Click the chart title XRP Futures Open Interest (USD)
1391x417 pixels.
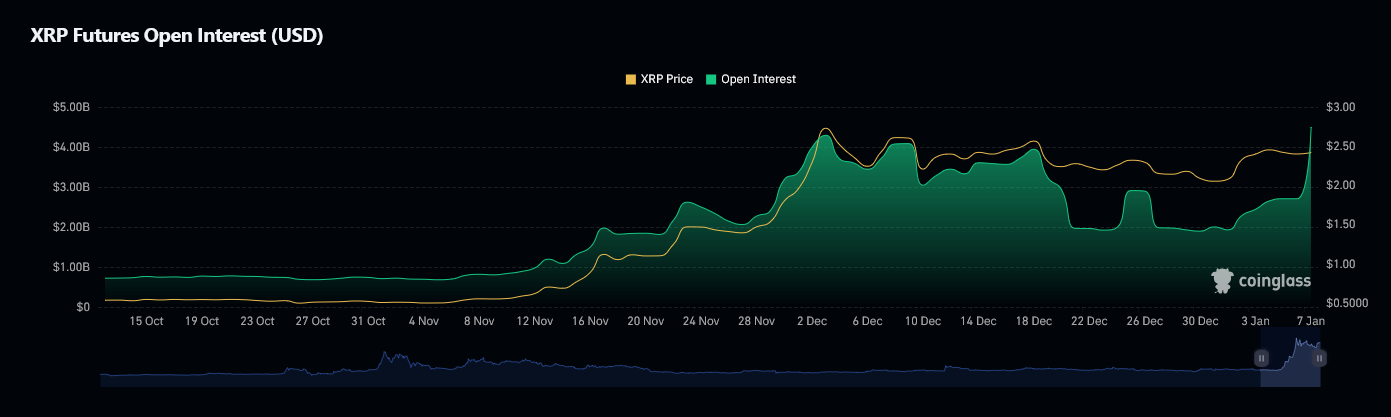[175, 35]
